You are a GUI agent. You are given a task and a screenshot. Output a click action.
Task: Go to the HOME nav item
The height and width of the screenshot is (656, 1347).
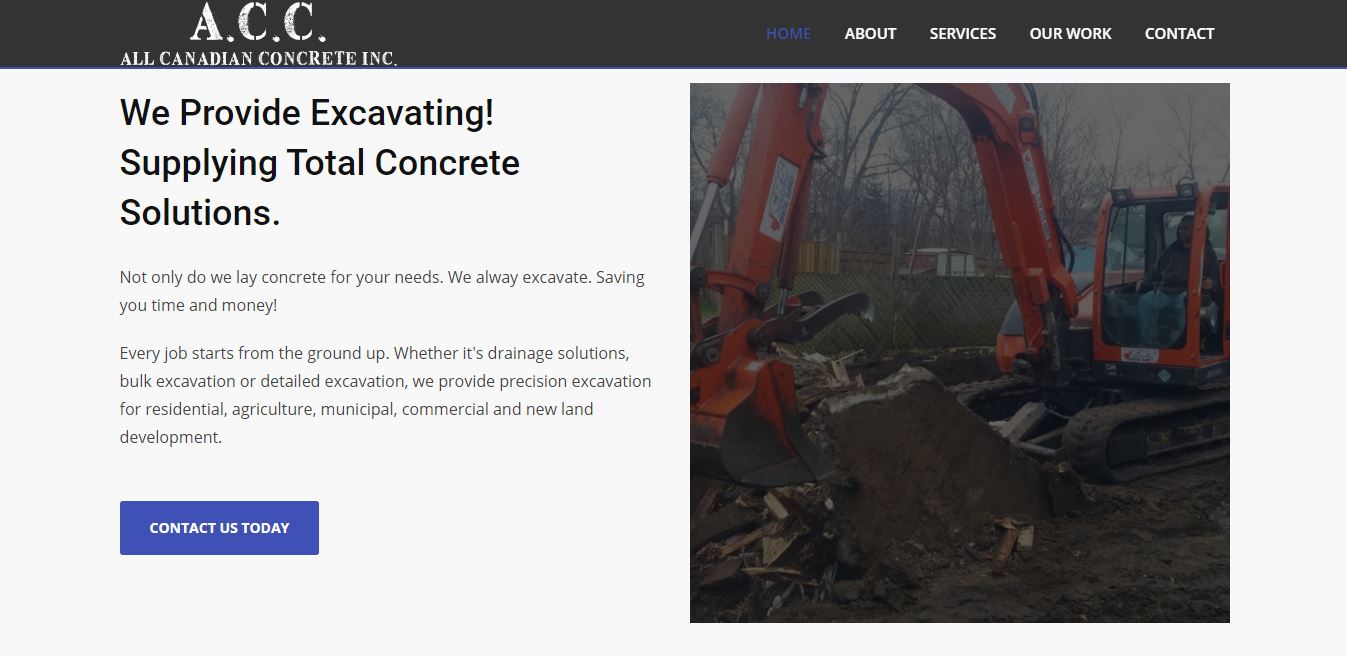point(788,33)
